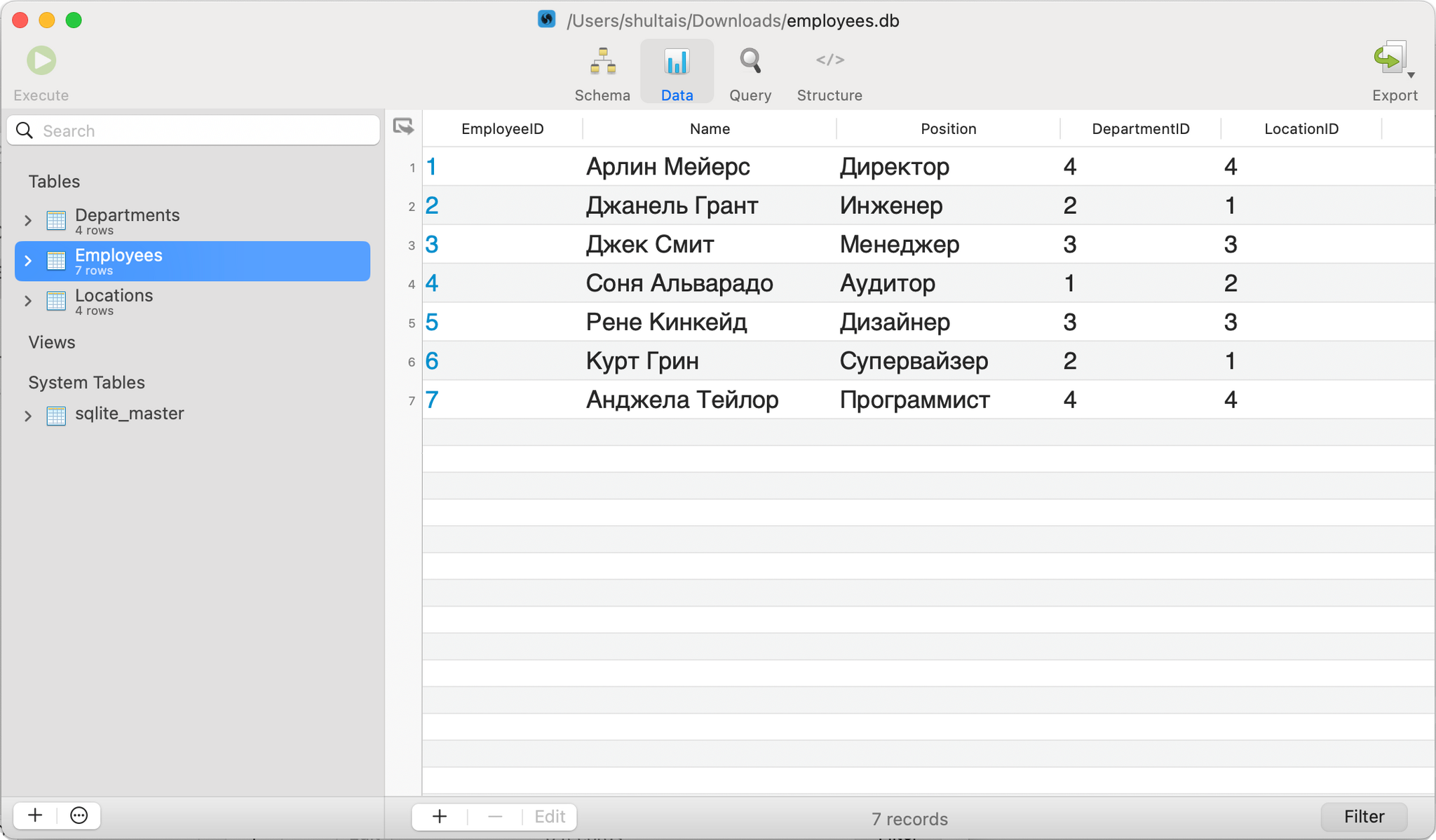Sort by the Position column header
This screenshot has height=840, width=1436.
948,129
